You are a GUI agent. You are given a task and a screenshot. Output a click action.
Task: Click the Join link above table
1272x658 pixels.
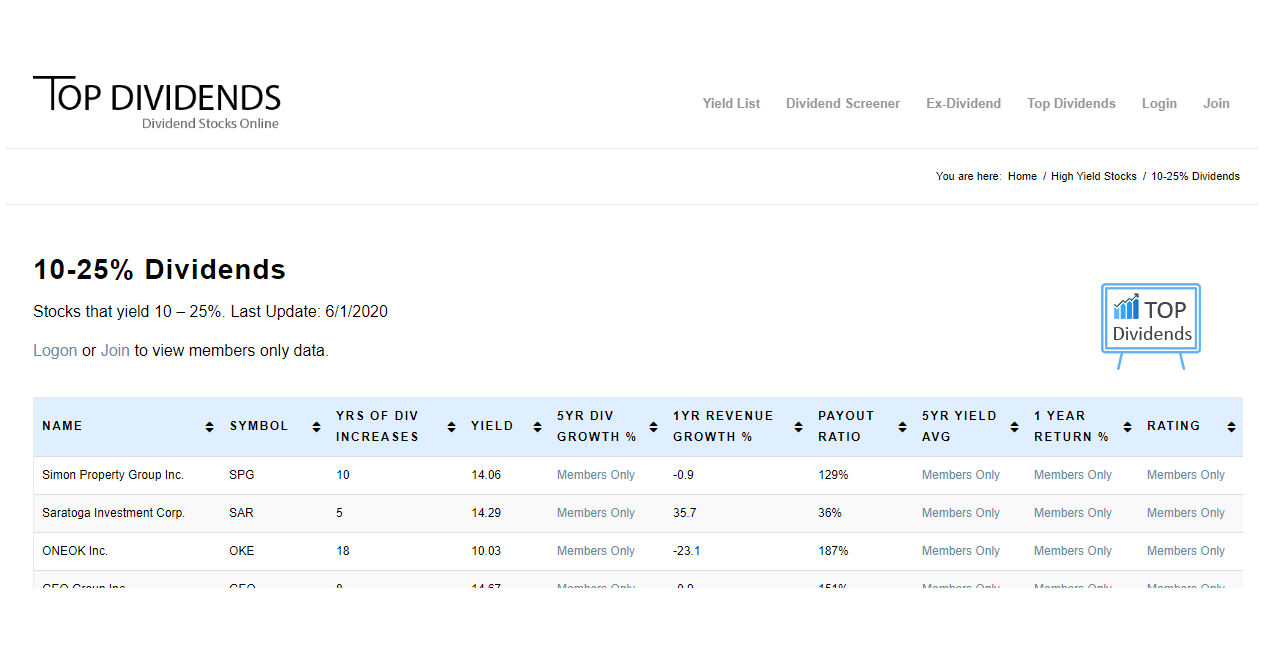pyautogui.click(x=115, y=351)
